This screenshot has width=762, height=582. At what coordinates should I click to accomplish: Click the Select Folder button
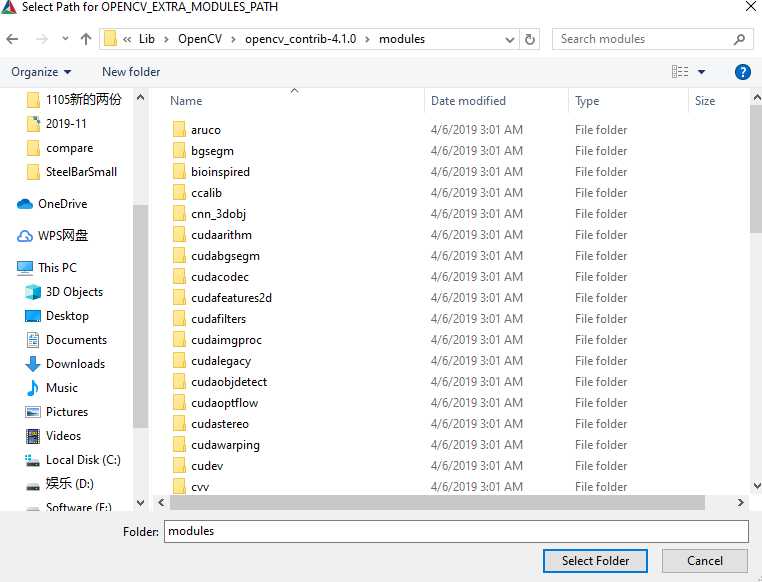[595, 561]
